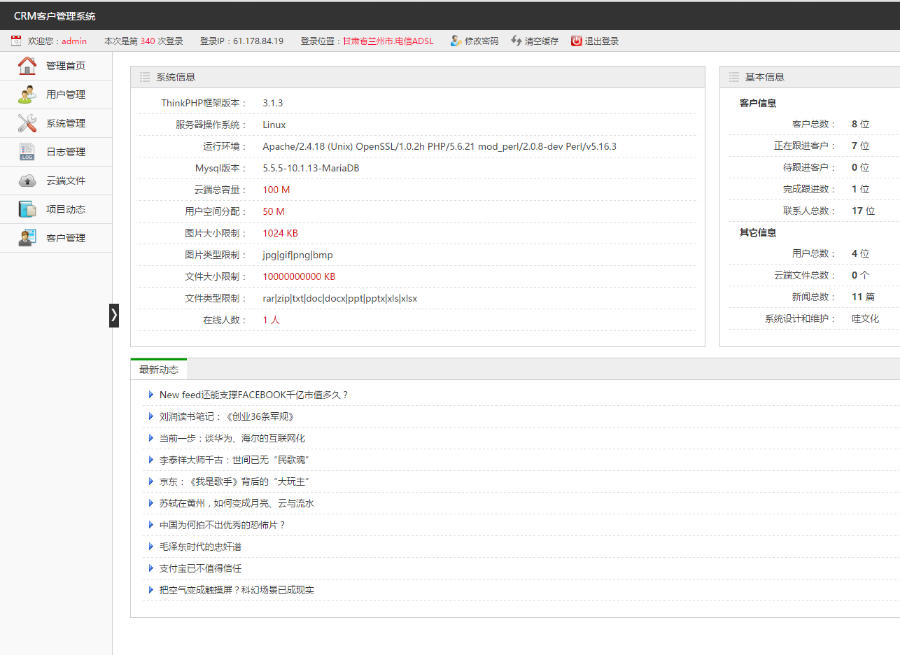The height and width of the screenshot is (655, 900).
Task: Open news item 刘润读书笔记:《创业36条军规》
Action: 227,417
